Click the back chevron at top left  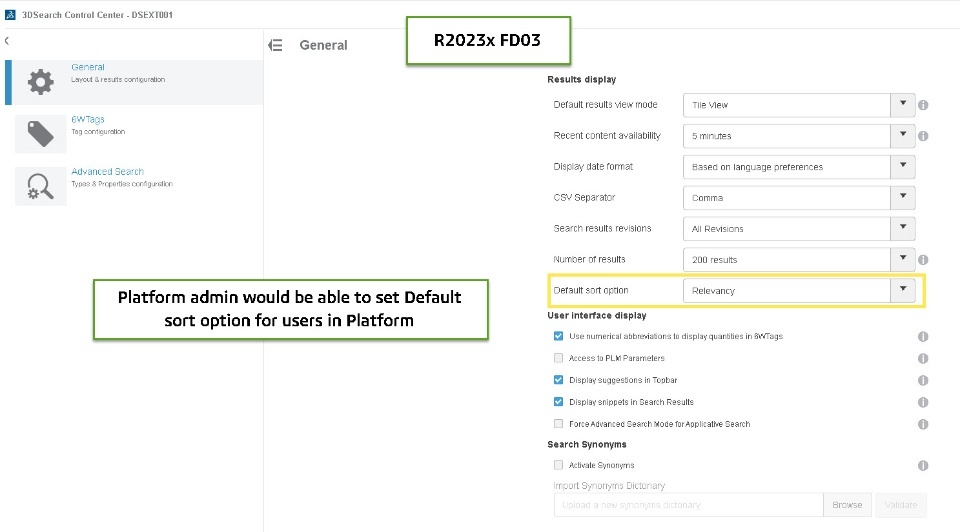pos(7,41)
